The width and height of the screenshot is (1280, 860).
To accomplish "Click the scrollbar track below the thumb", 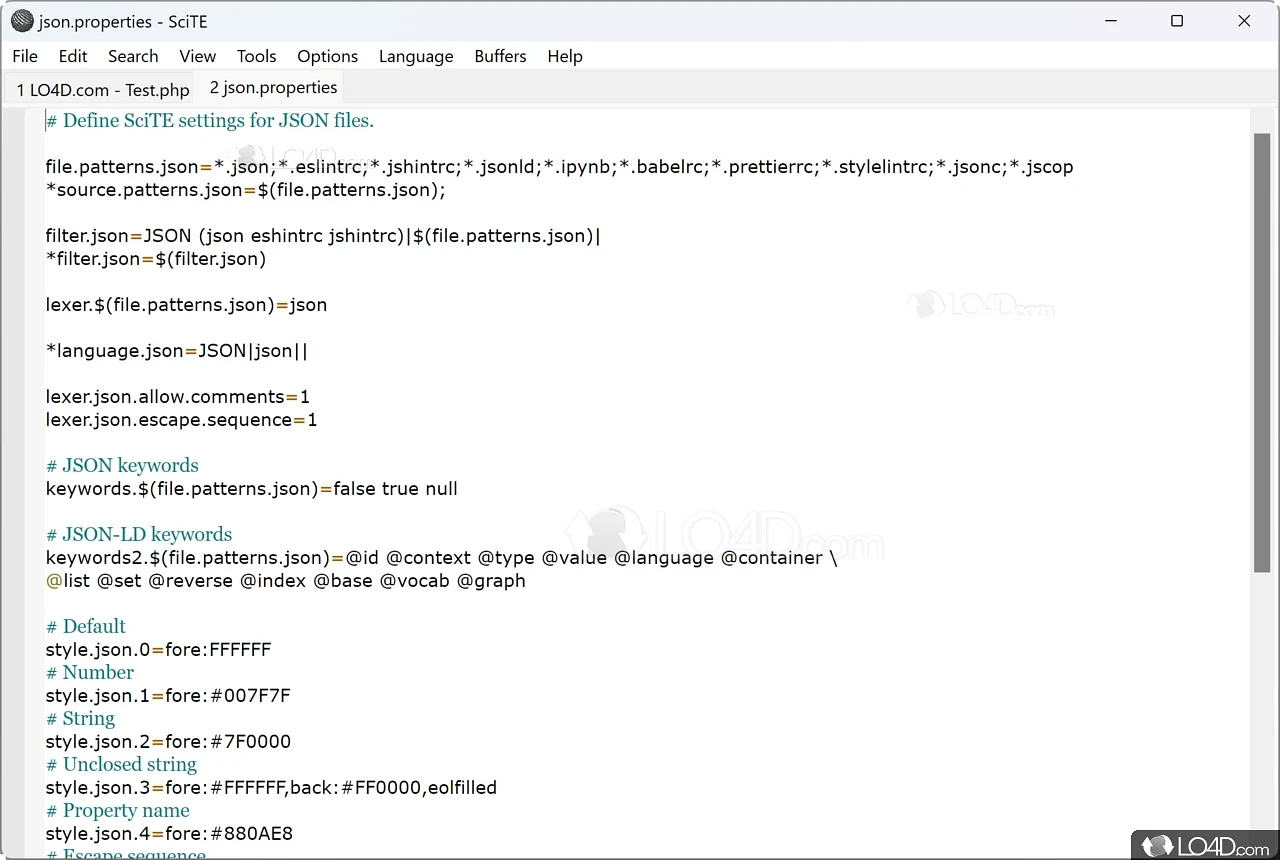I will coord(1262,700).
